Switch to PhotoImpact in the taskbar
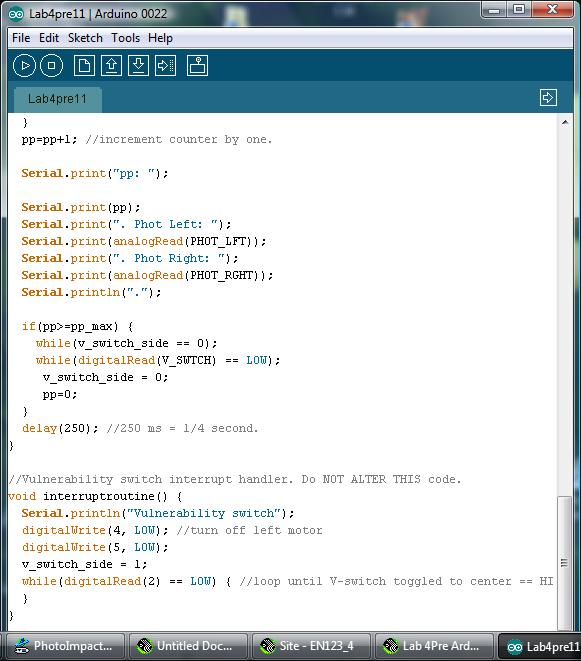581x661 pixels. click(64, 646)
